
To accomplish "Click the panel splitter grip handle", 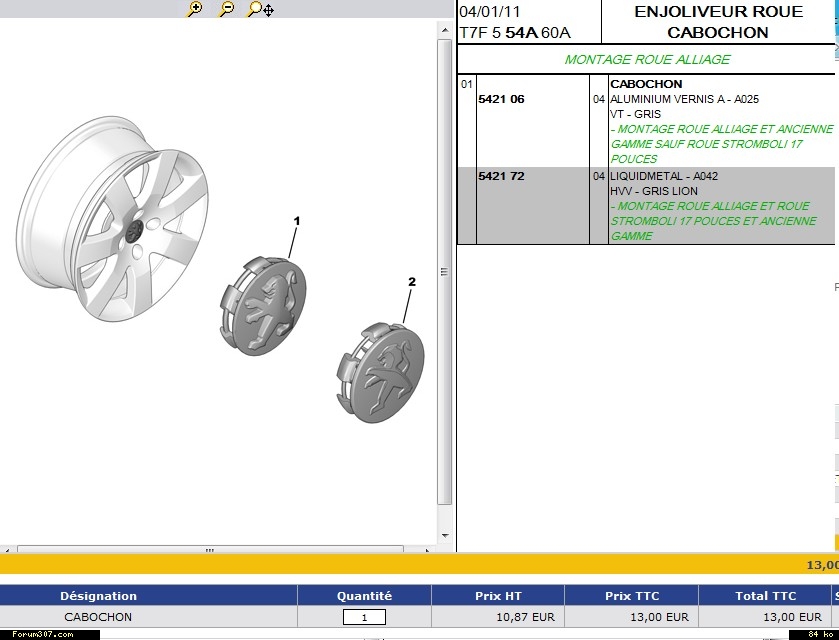I will pyautogui.click(x=444, y=271).
